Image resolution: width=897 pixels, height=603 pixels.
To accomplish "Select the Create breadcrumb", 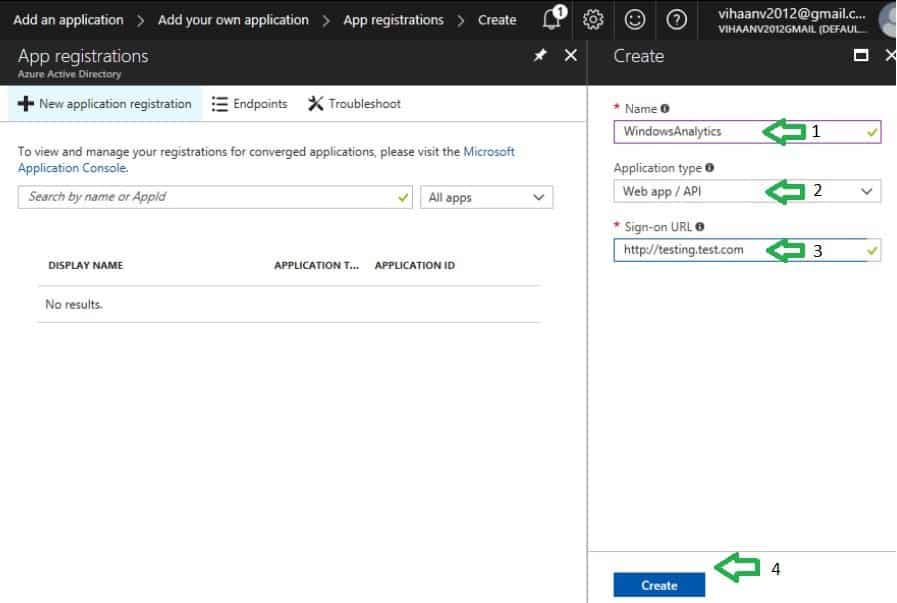I will 497,19.
